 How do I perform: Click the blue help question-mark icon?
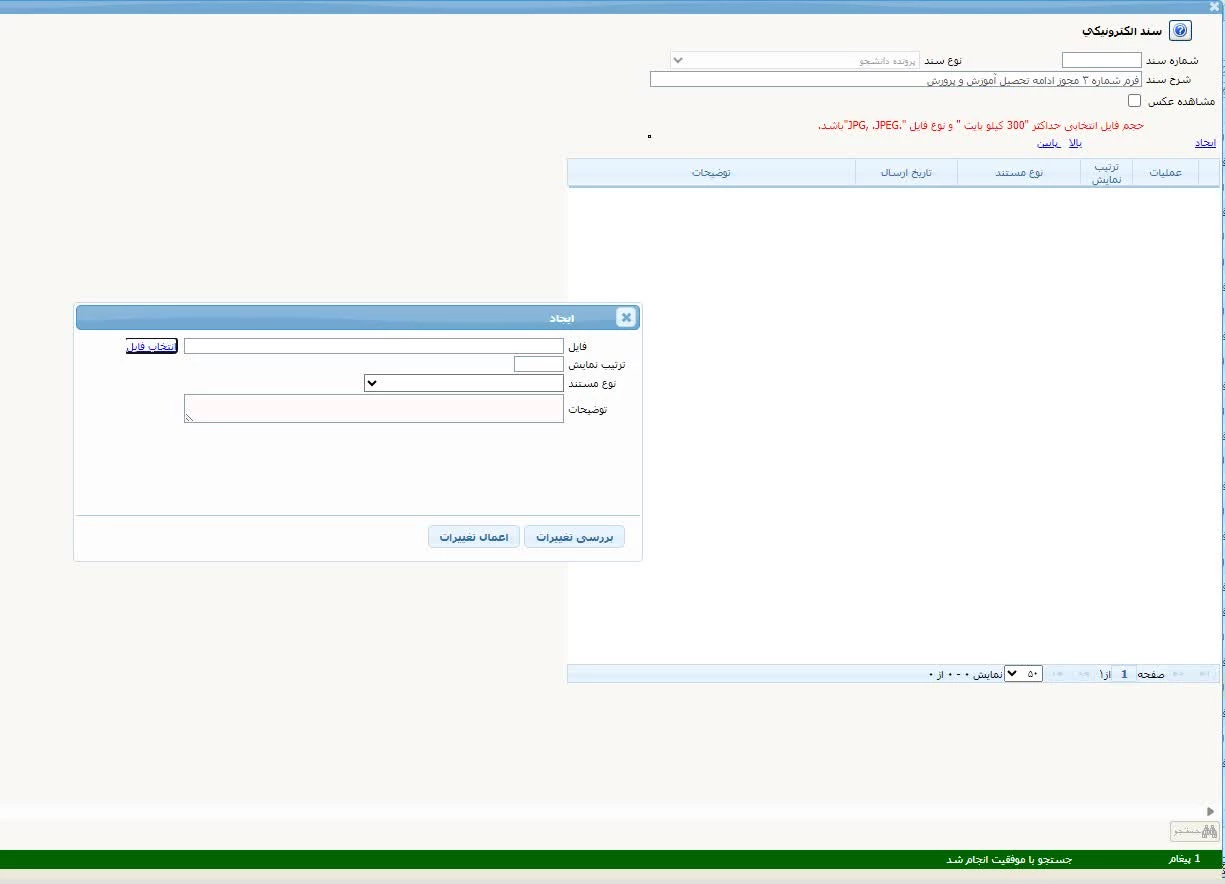coord(1180,31)
